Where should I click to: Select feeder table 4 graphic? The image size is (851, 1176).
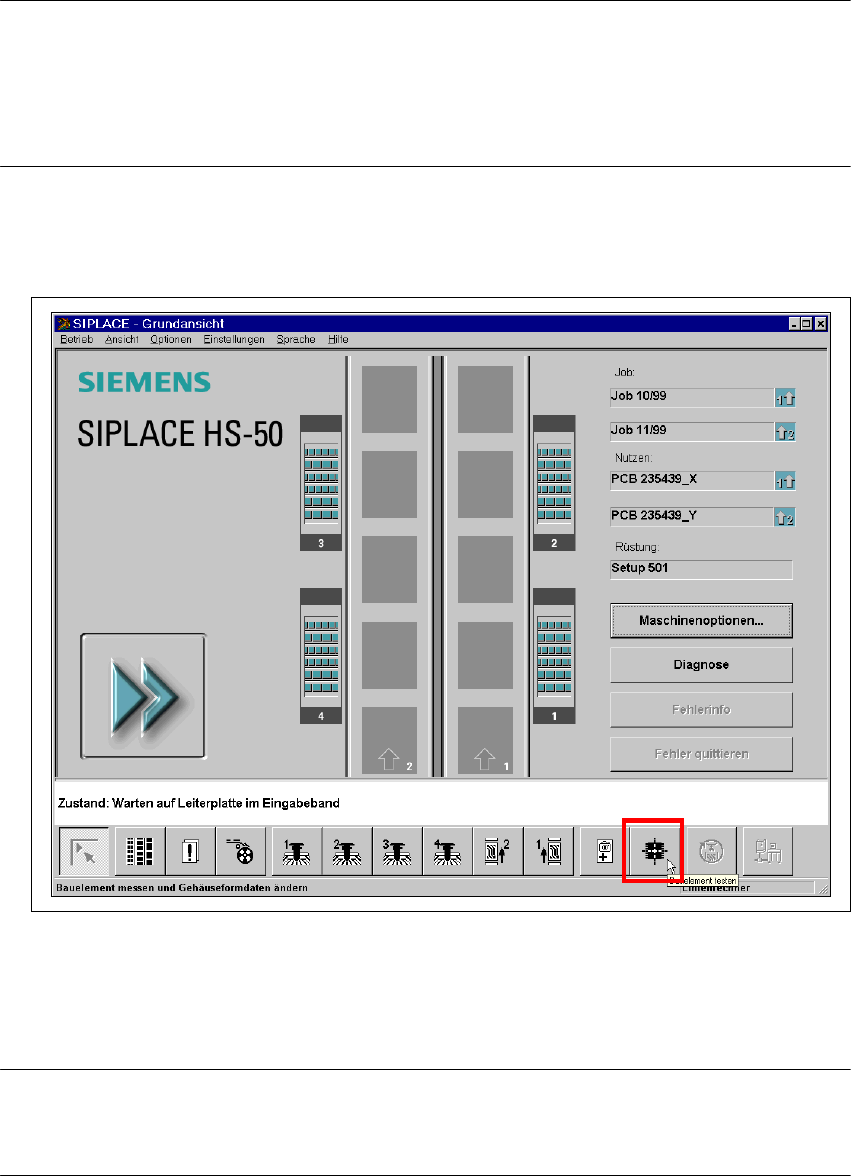(x=321, y=656)
